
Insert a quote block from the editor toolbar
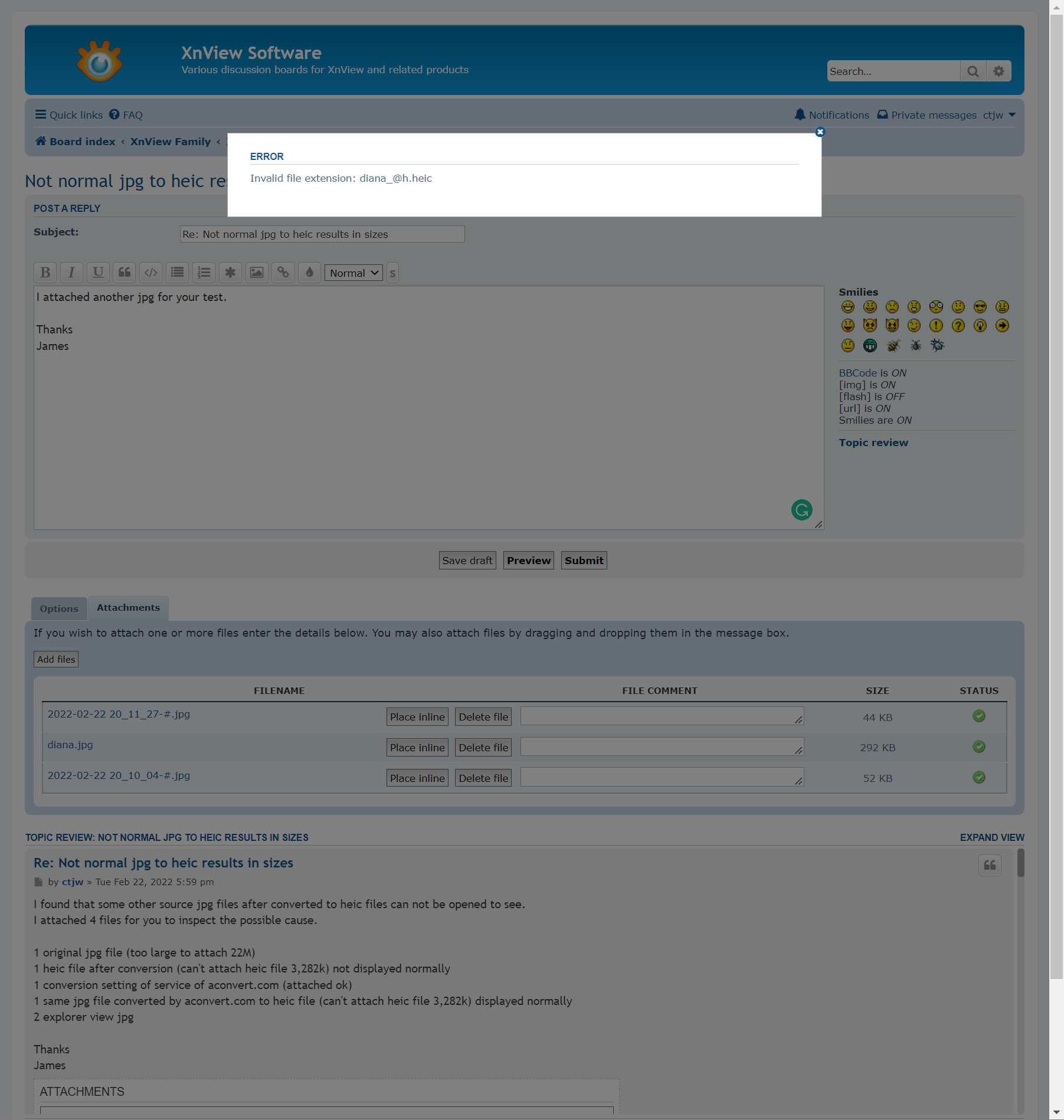click(125, 273)
